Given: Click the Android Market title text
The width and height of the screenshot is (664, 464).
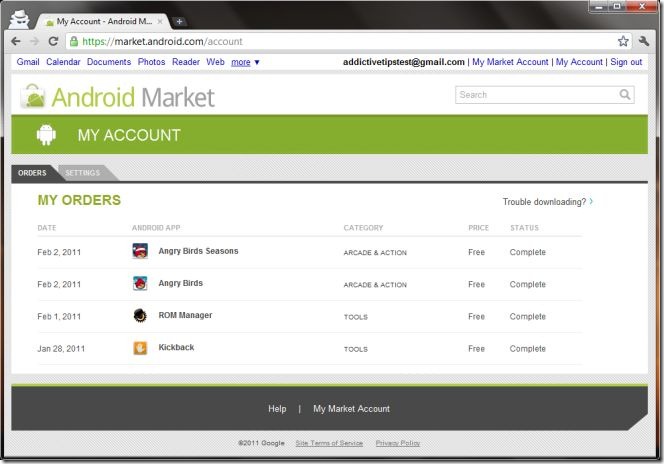Looking at the screenshot, I should [133, 97].
